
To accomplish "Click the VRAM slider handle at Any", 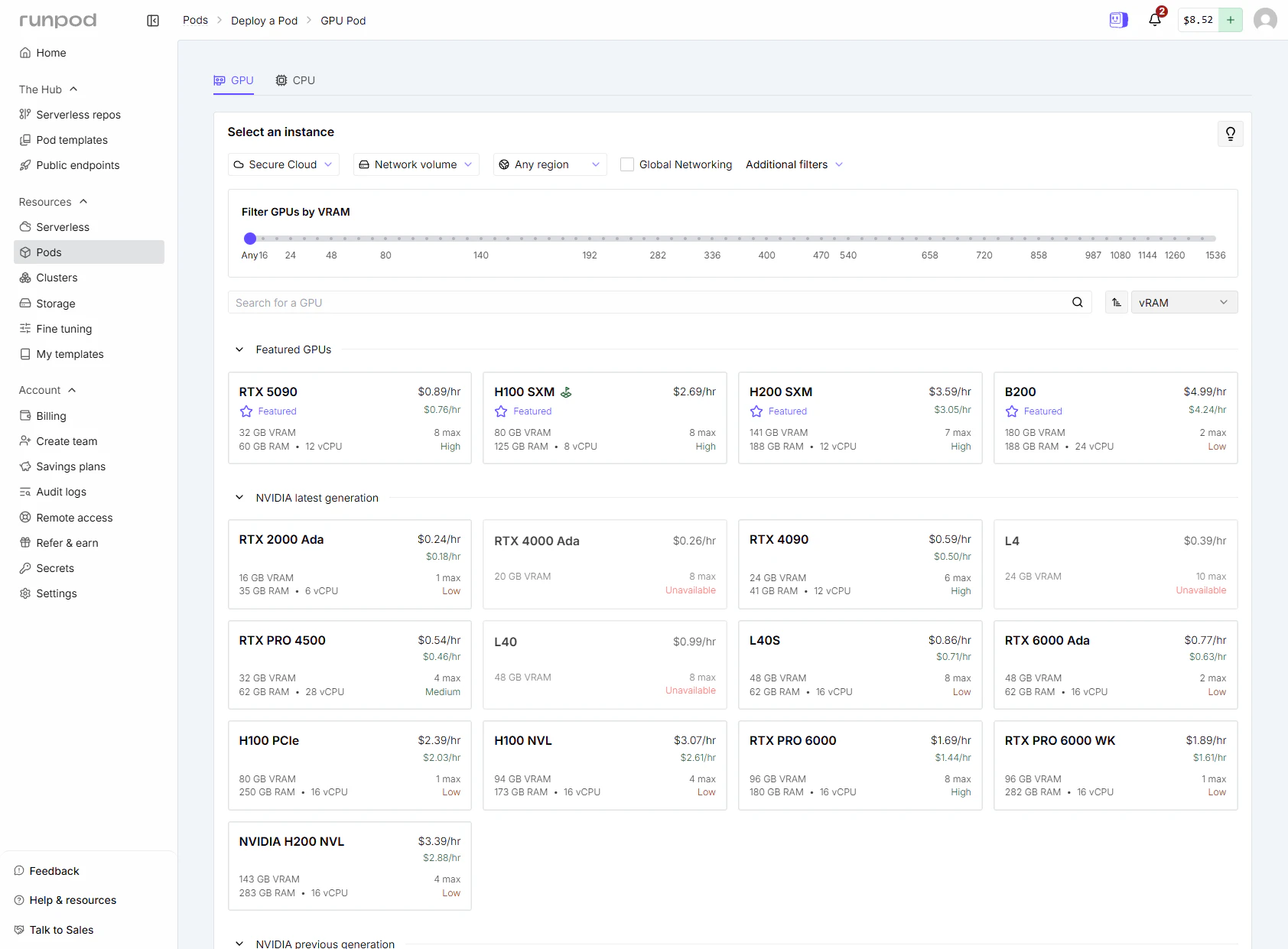I will 250,239.
